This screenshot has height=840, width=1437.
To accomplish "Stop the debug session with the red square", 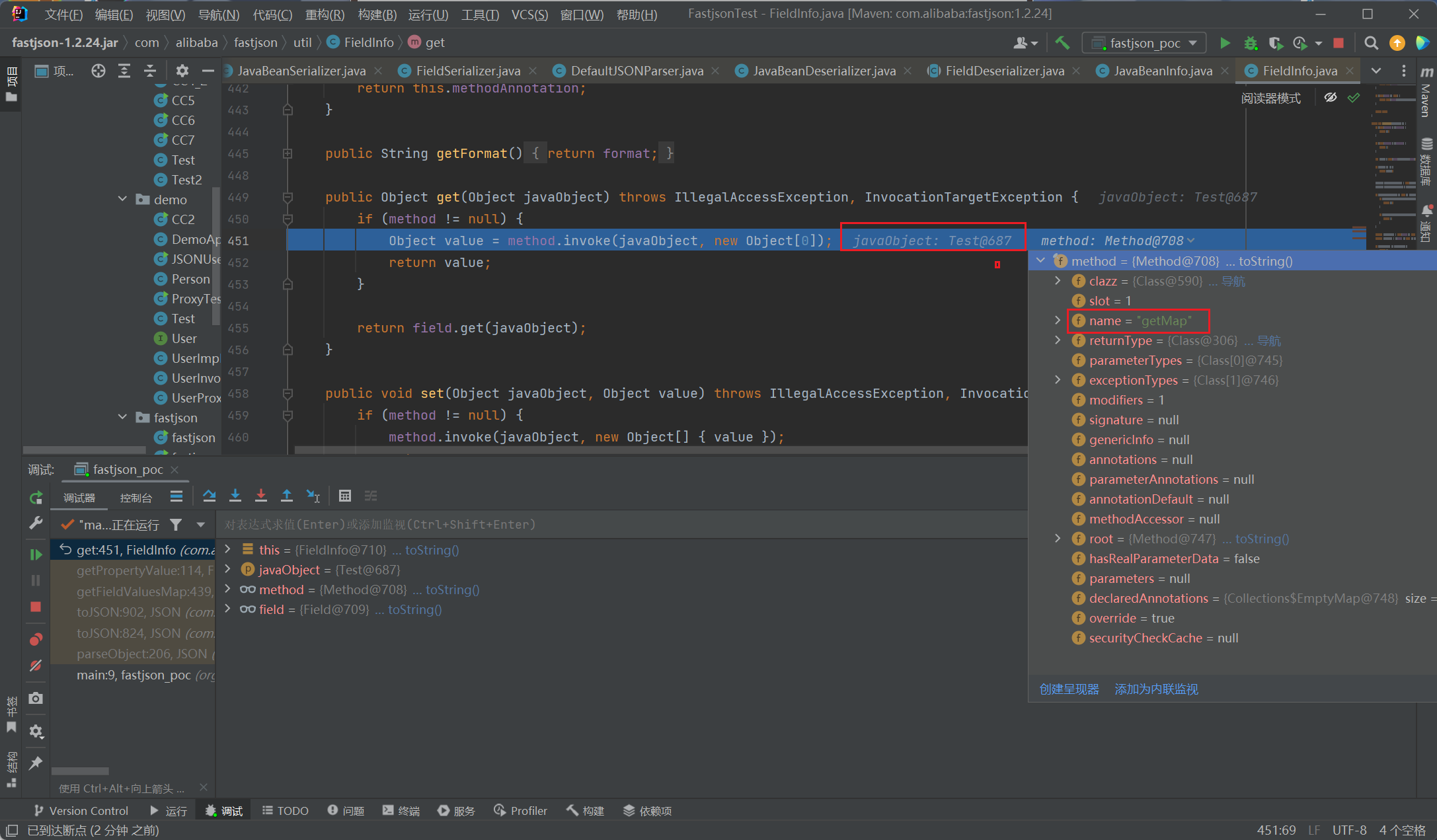I will tap(36, 607).
